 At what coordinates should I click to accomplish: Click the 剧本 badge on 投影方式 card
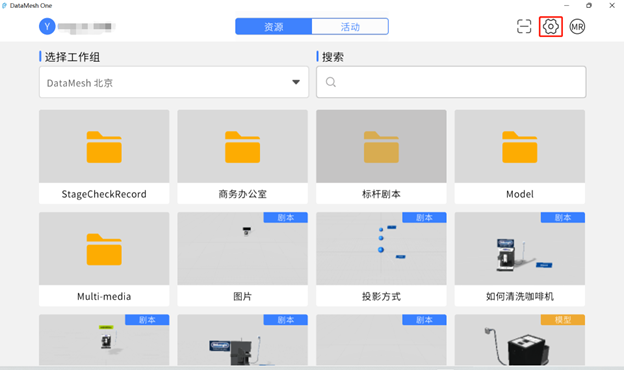click(x=424, y=218)
